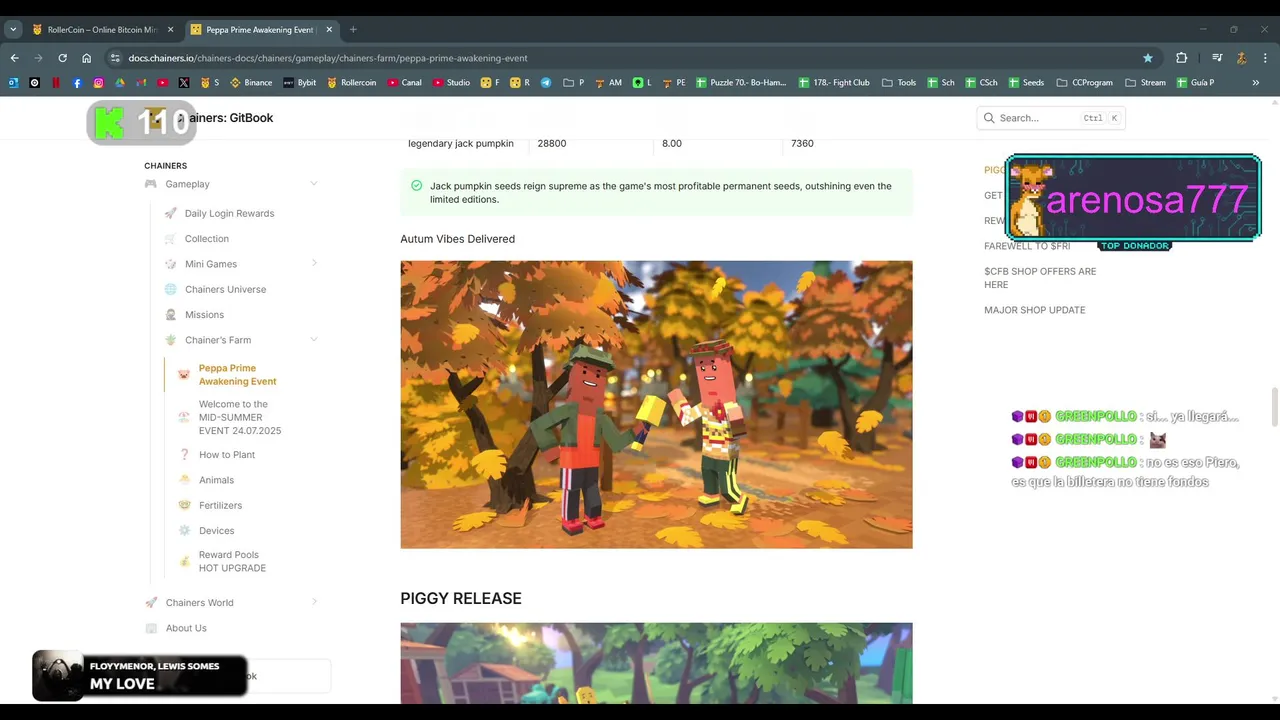The height and width of the screenshot is (720, 1280).
Task: Go to the browser home page
Action: coord(87,58)
